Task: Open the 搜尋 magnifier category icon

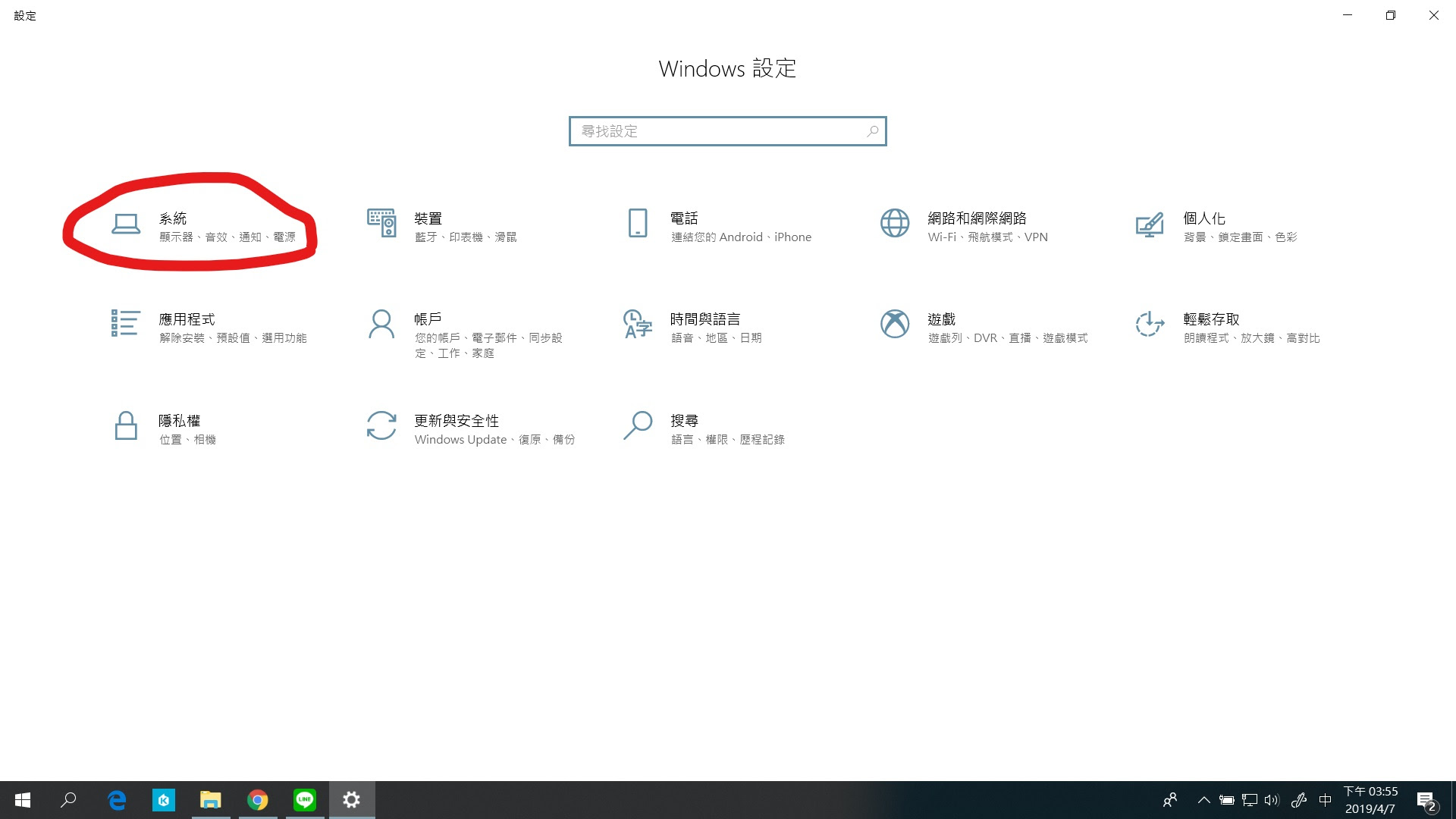Action: click(638, 425)
